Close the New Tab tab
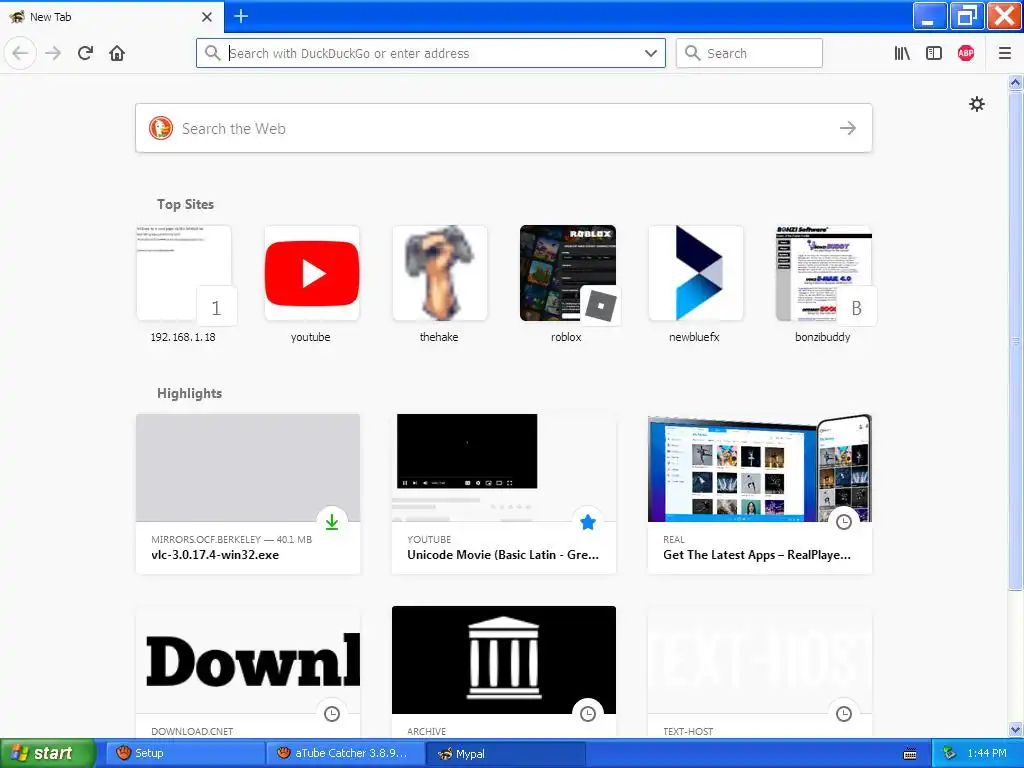Screen dimensions: 1024x768 [x=207, y=17]
